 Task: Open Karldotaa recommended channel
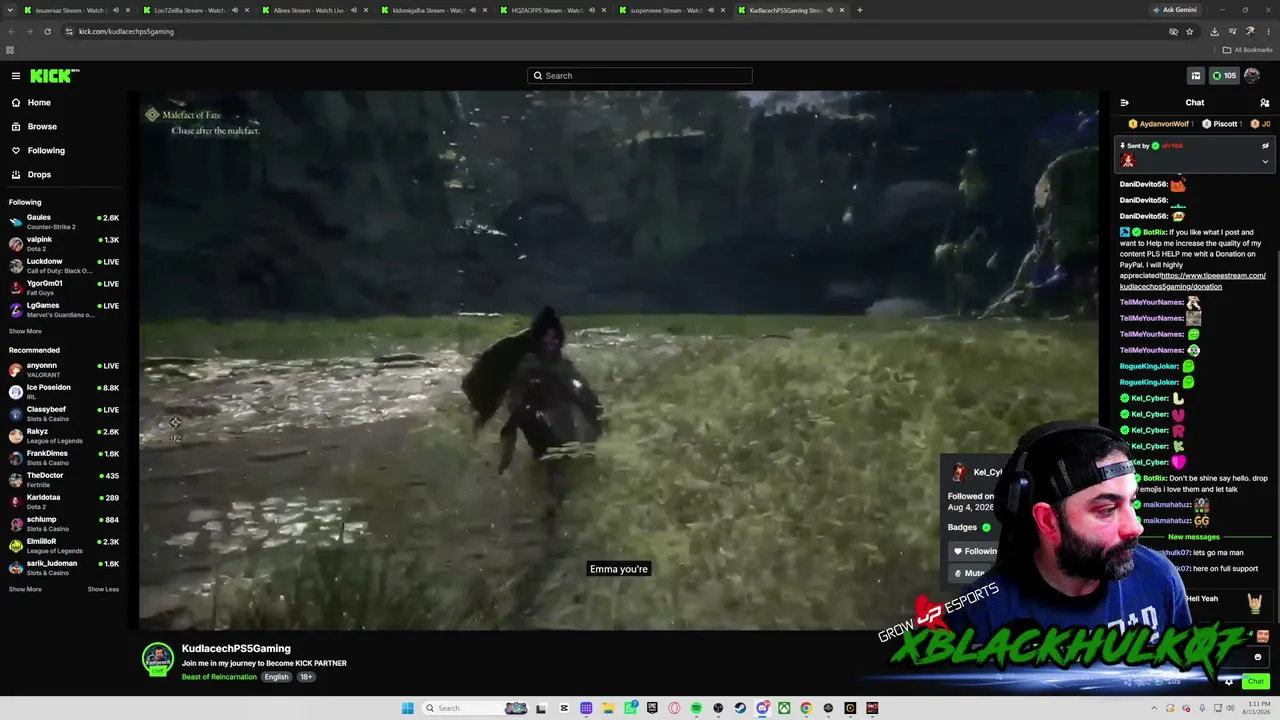point(64,502)
